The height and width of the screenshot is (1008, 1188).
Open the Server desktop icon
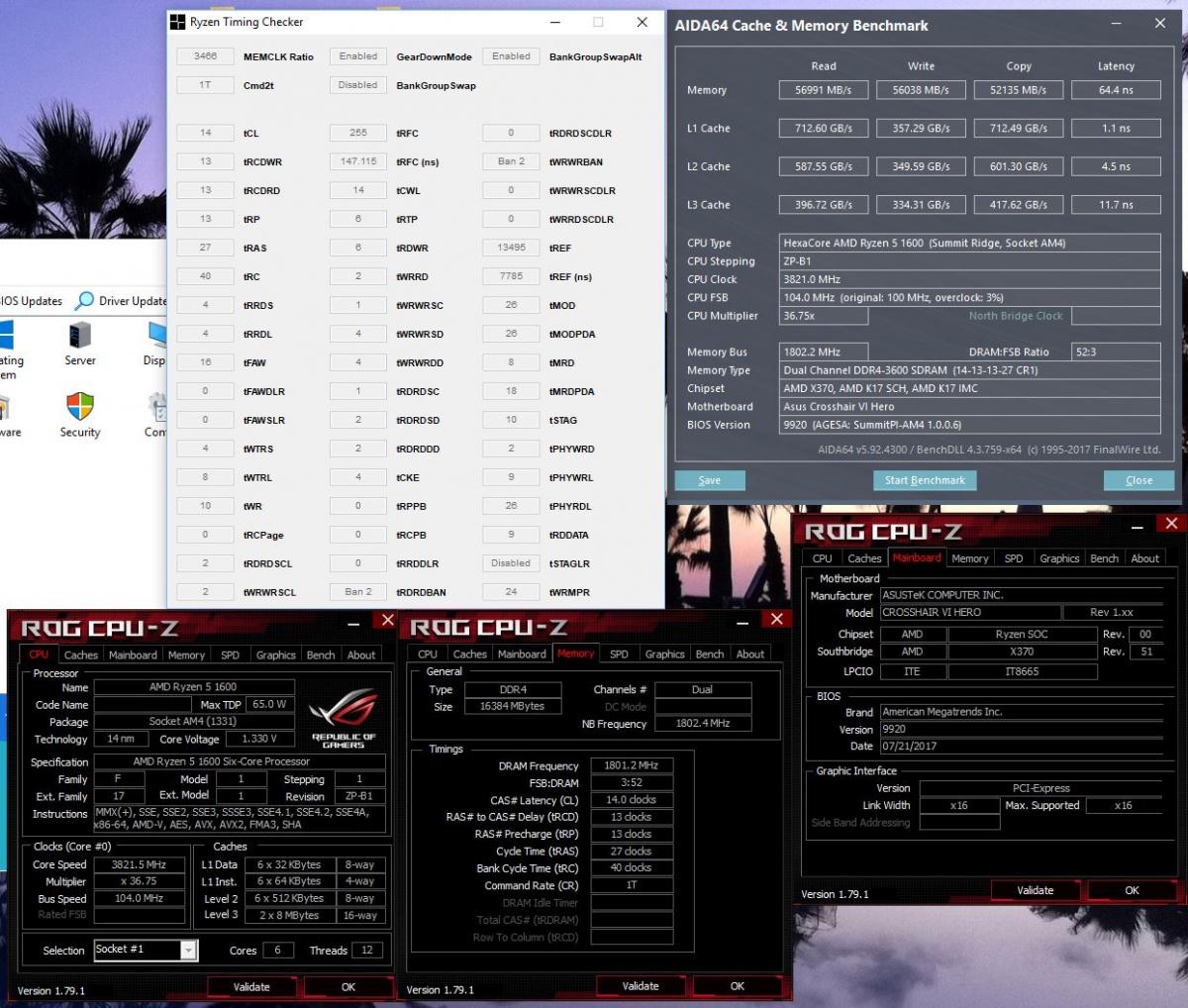[x=80, y=335]
